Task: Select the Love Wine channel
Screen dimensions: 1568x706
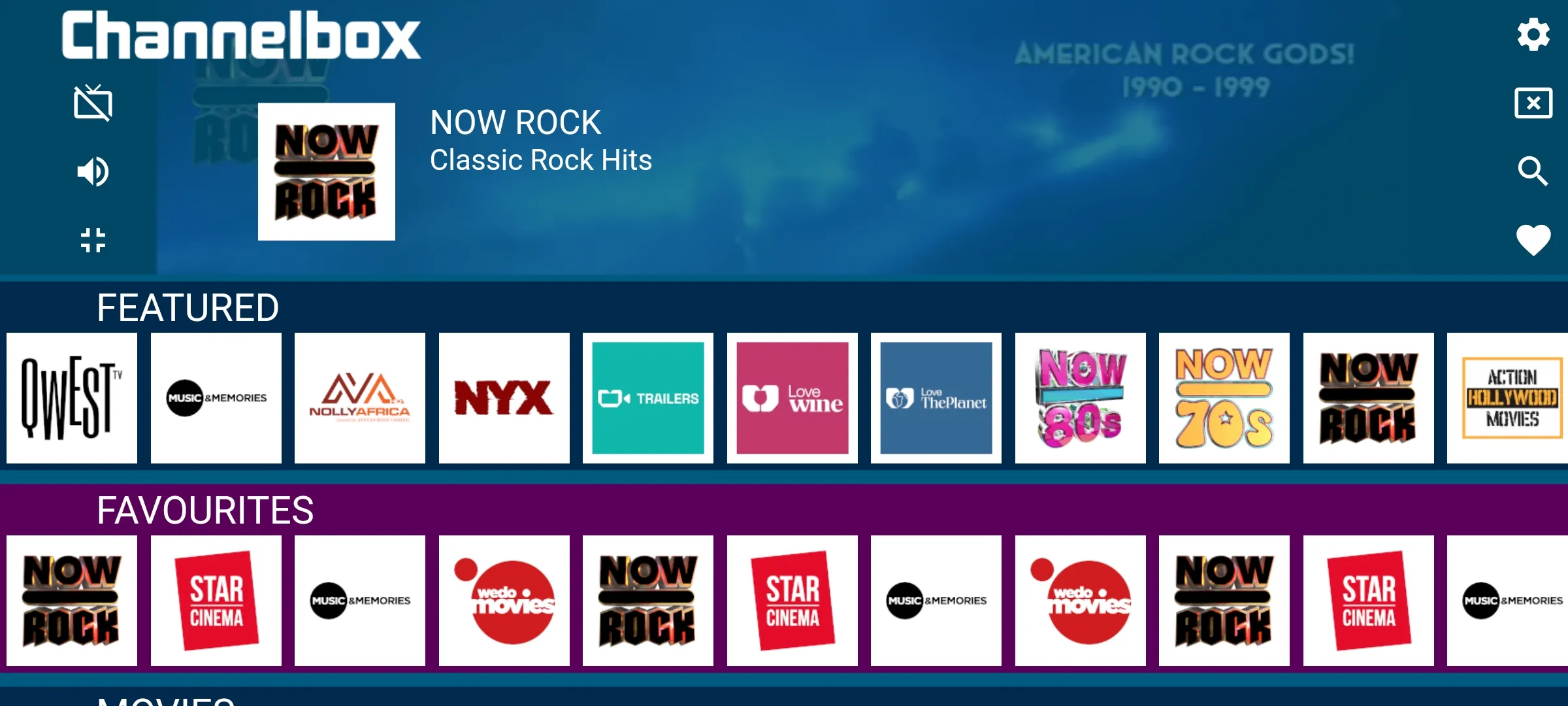Action: tap(792, 398)
